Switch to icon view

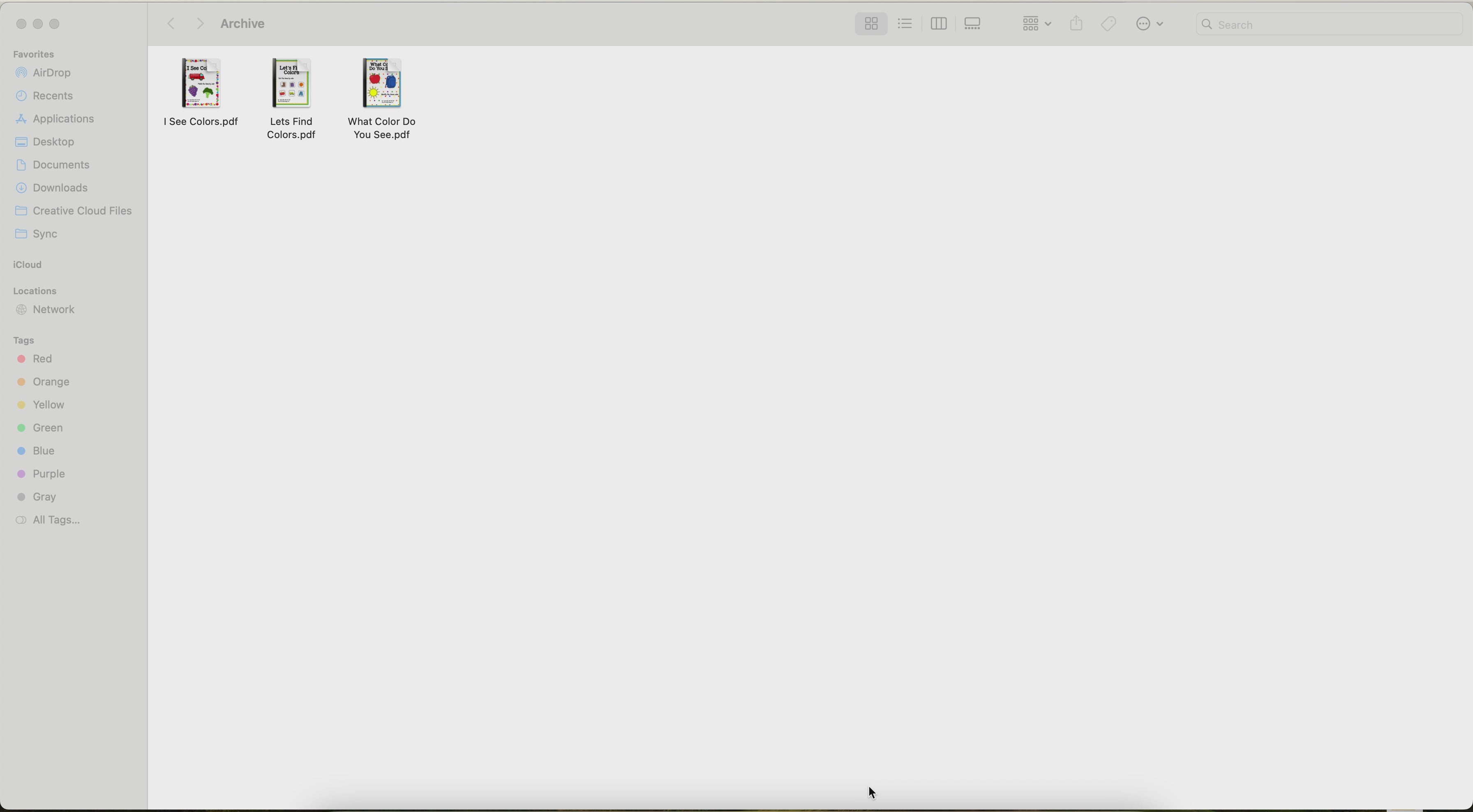click(871, 24)
